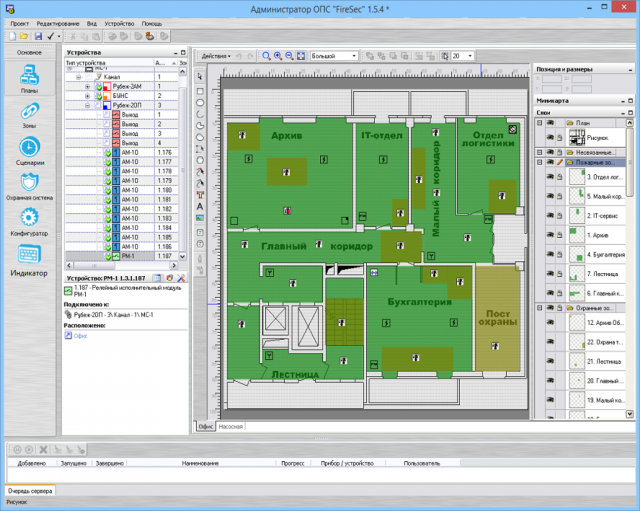Collapse the Пожарные зо layer group
Viewport: 640px width, 511px height.
(x=540, y=162)
